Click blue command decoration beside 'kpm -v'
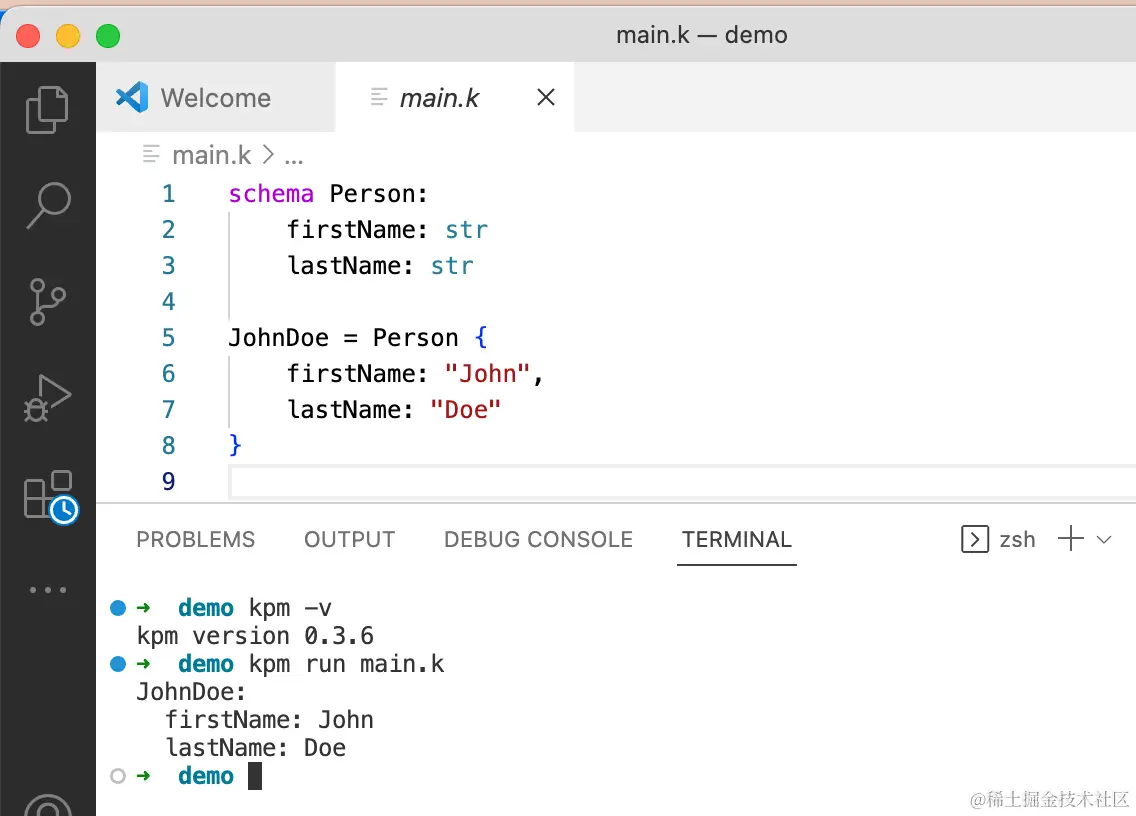1136x816 pixels. coord(118,607)
